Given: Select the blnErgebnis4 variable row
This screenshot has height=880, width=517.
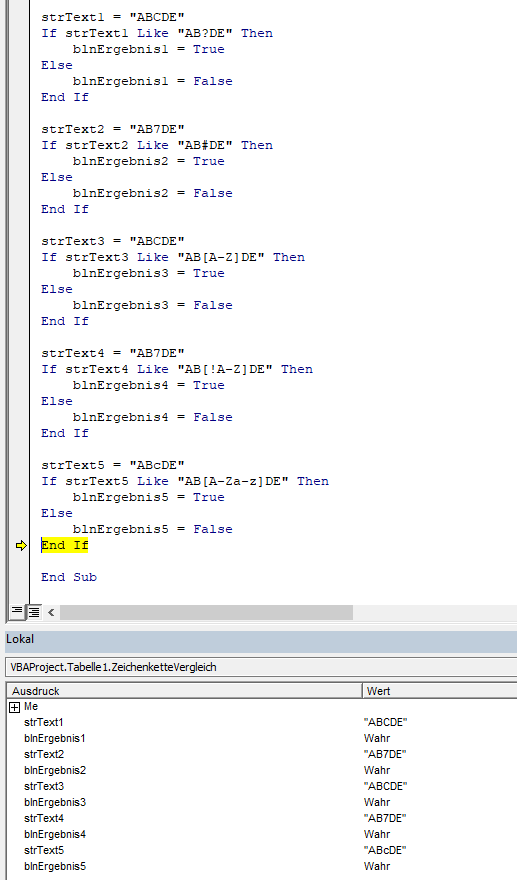Looking at the screenshot, I should pyautogui.click(x=262, y=834).
